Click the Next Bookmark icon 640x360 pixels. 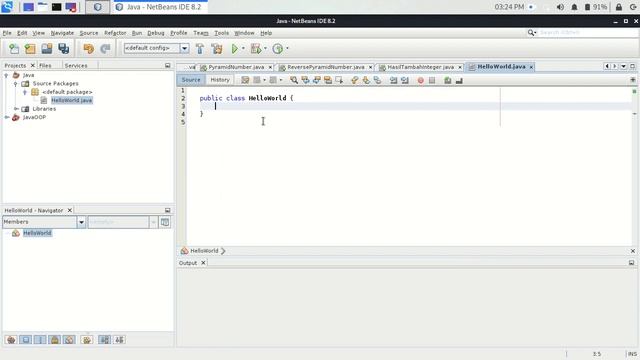(x=366, y=80)
